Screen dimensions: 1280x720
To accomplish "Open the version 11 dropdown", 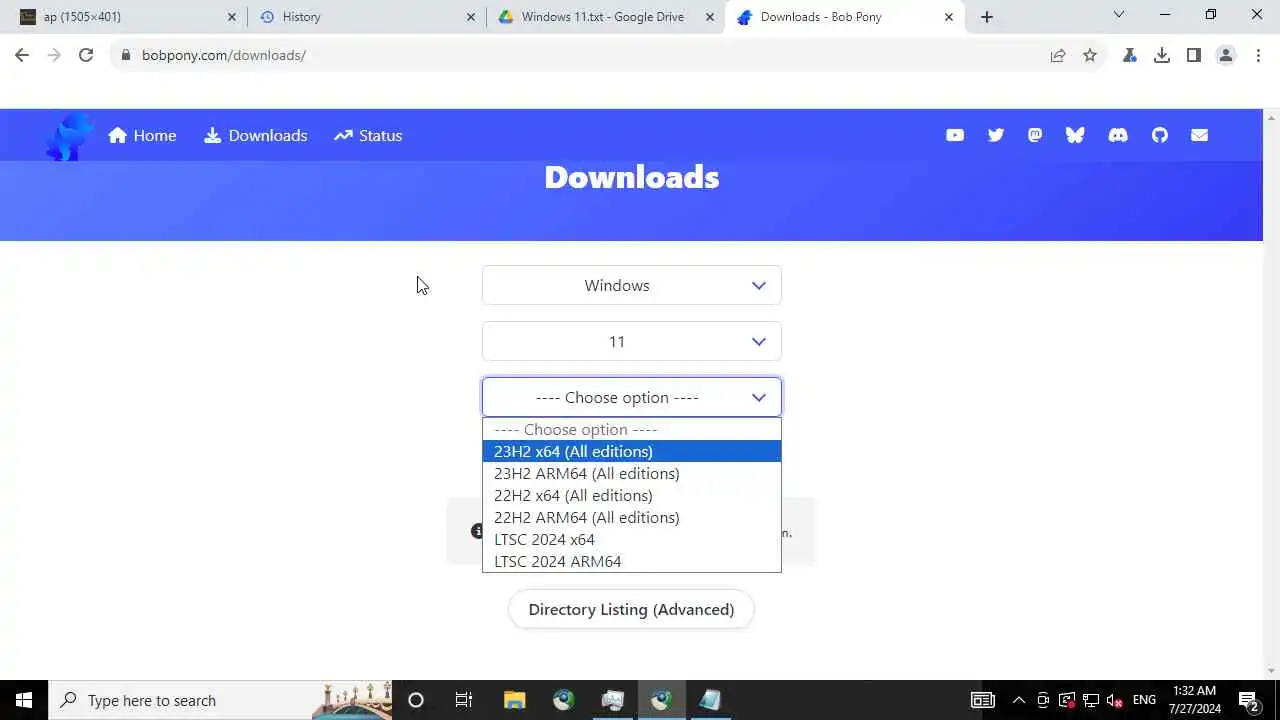I will 631,341.
